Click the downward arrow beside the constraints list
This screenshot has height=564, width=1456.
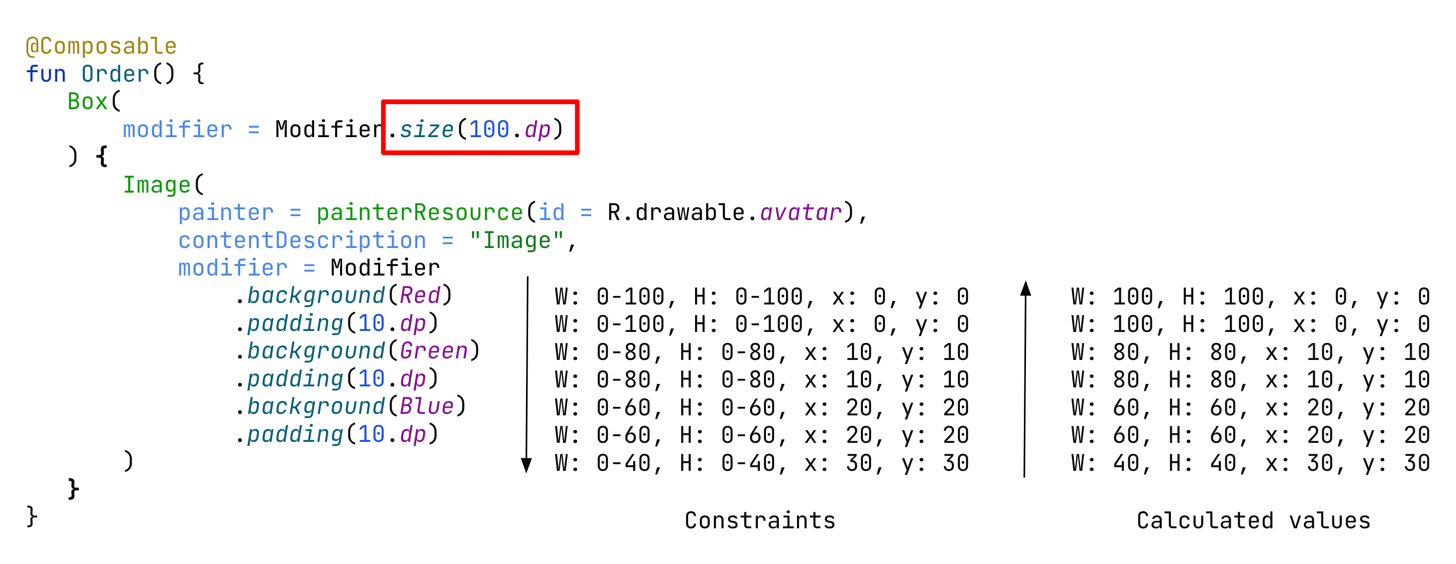527,375
